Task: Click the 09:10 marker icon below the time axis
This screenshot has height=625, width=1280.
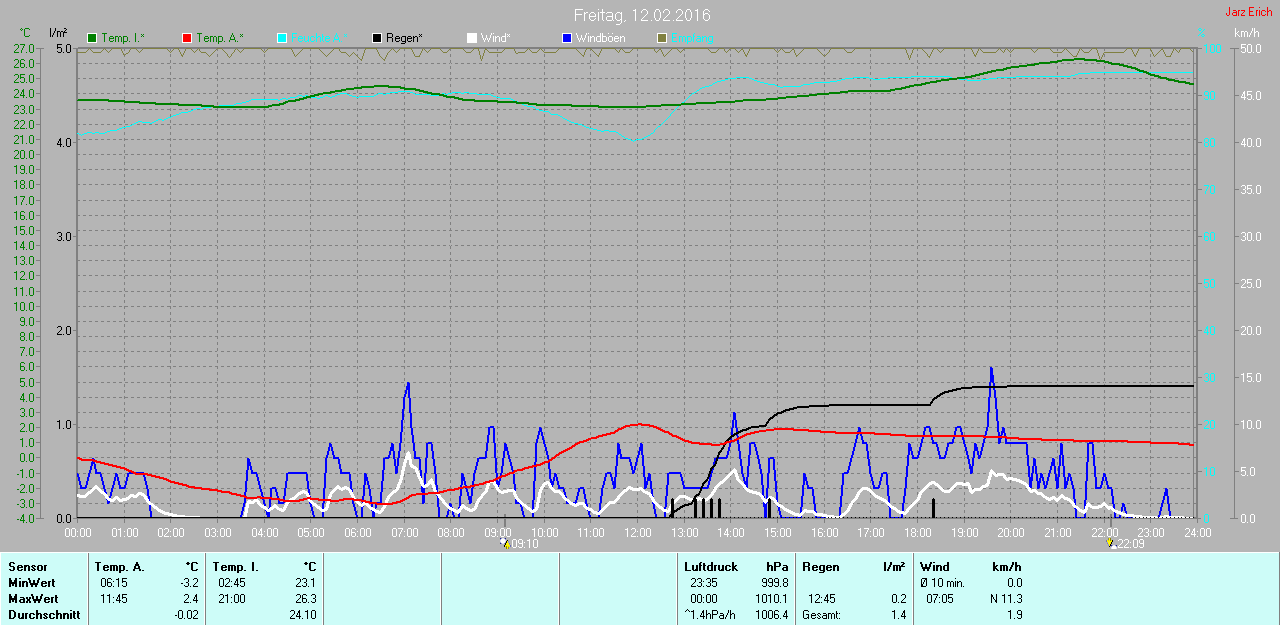Action: 504,544
